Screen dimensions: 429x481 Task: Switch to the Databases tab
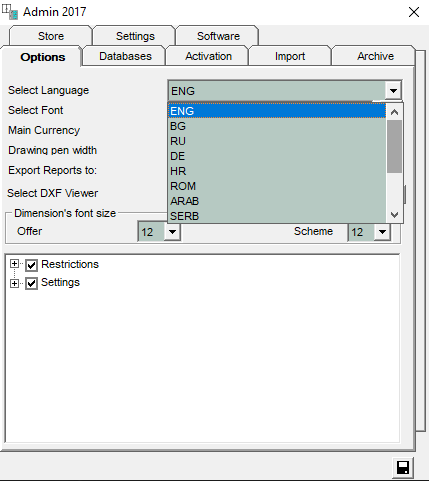tap(125, 56)
